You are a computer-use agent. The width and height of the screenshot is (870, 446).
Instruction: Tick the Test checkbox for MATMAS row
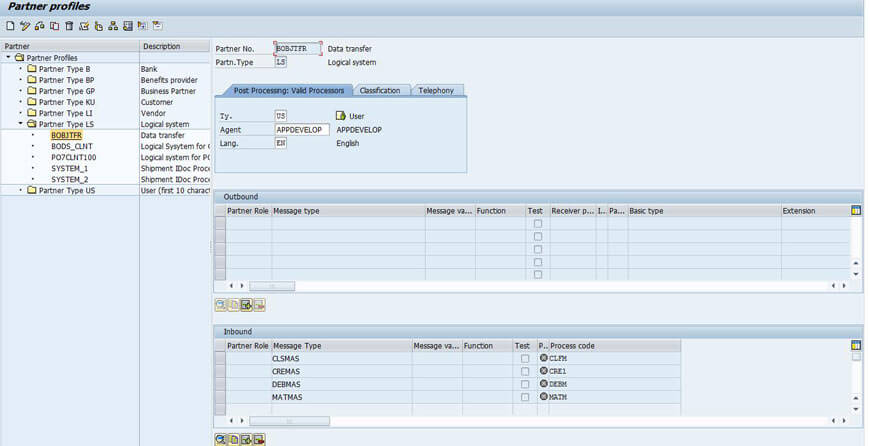525,397
